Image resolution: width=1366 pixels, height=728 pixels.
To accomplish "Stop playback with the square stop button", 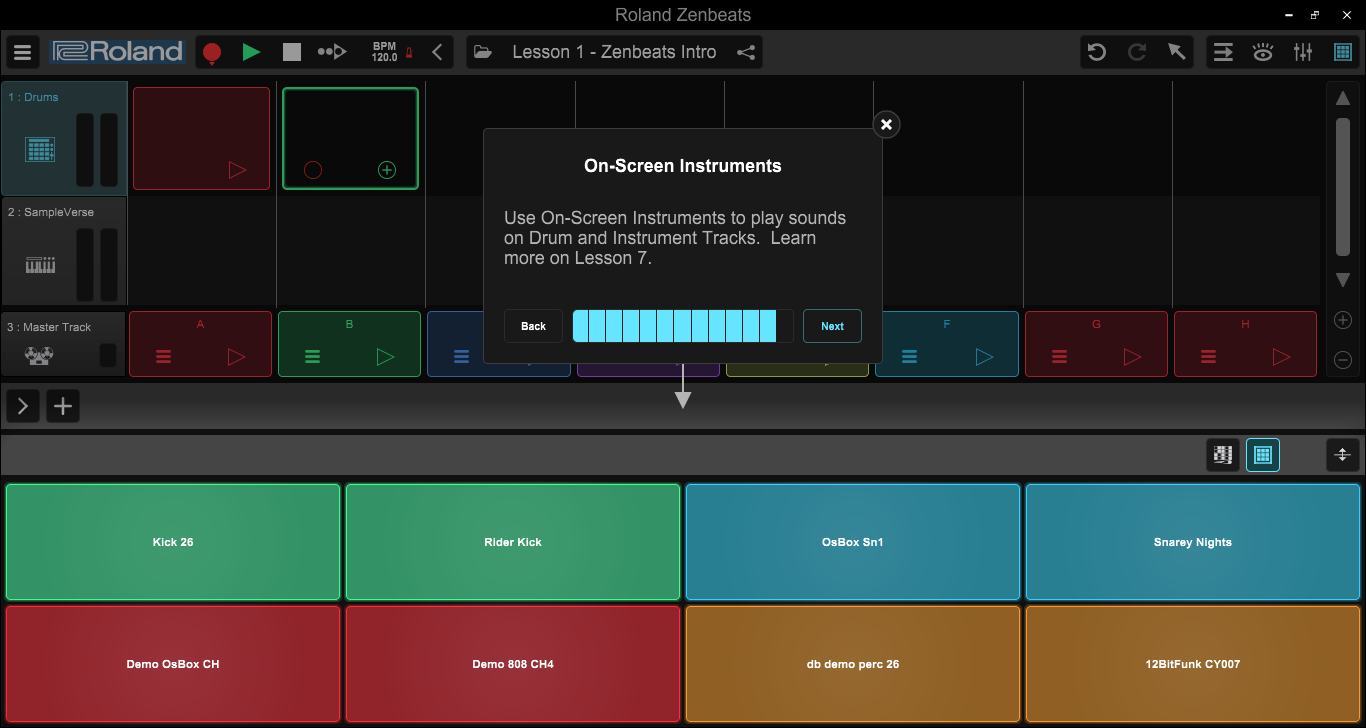I will coord(292,52).
